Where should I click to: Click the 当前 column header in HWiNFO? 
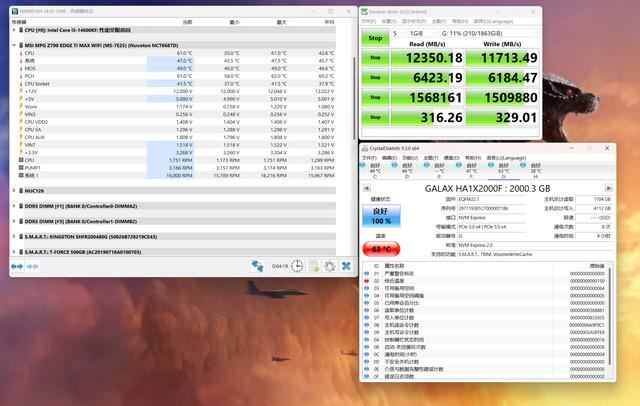pos(187,22)
